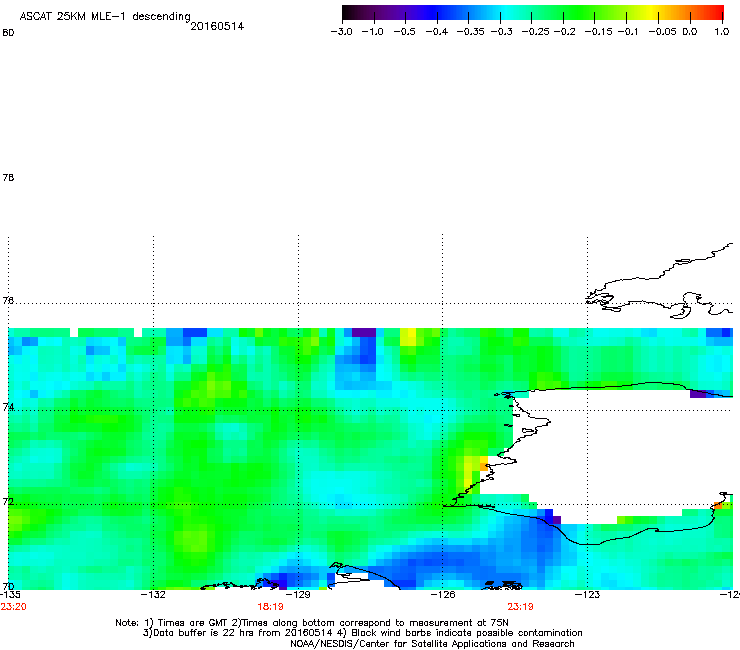Click the "-3.0" color scale label
The height and width of the screenshot is (650, 740).
[341, 32]
